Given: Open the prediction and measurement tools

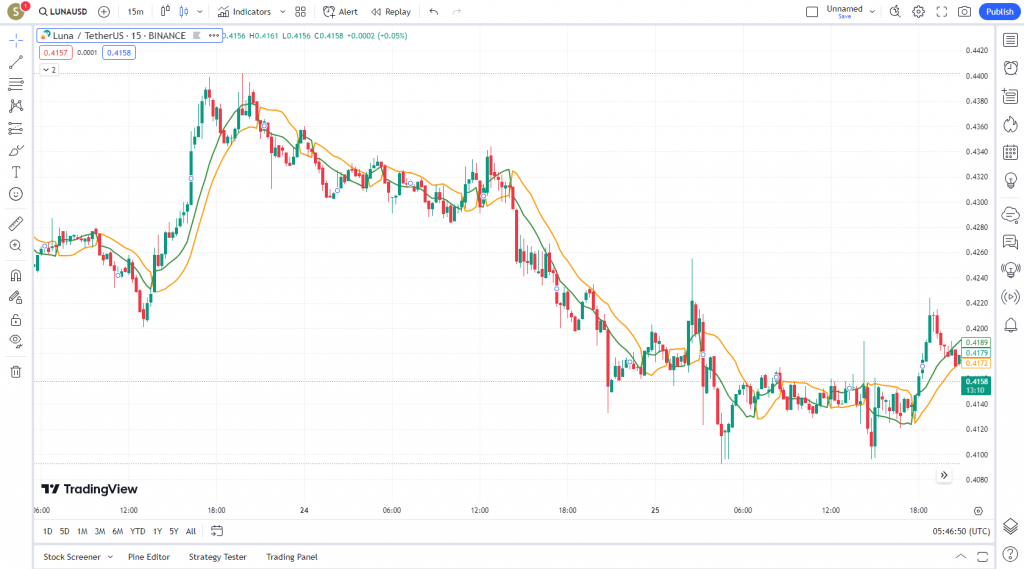Looking at the screenshot, I should click(16, 128).
